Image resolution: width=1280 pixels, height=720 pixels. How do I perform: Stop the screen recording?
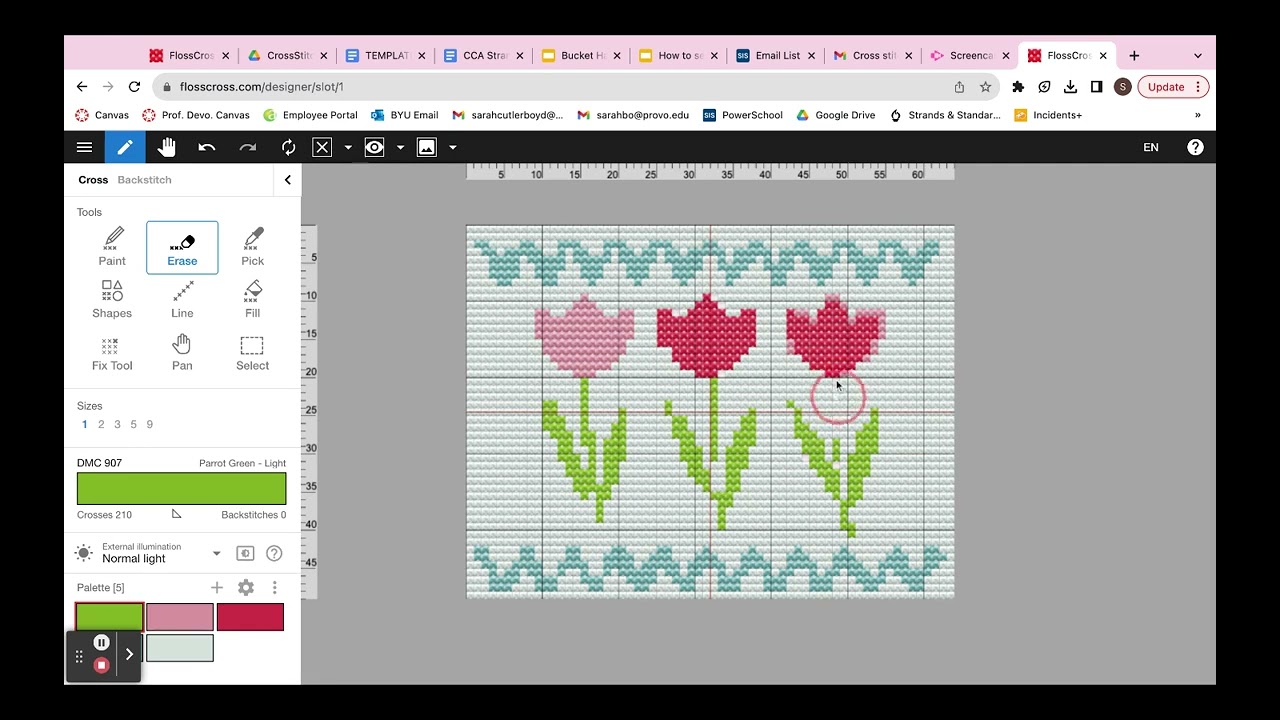(x=101, y=665)
